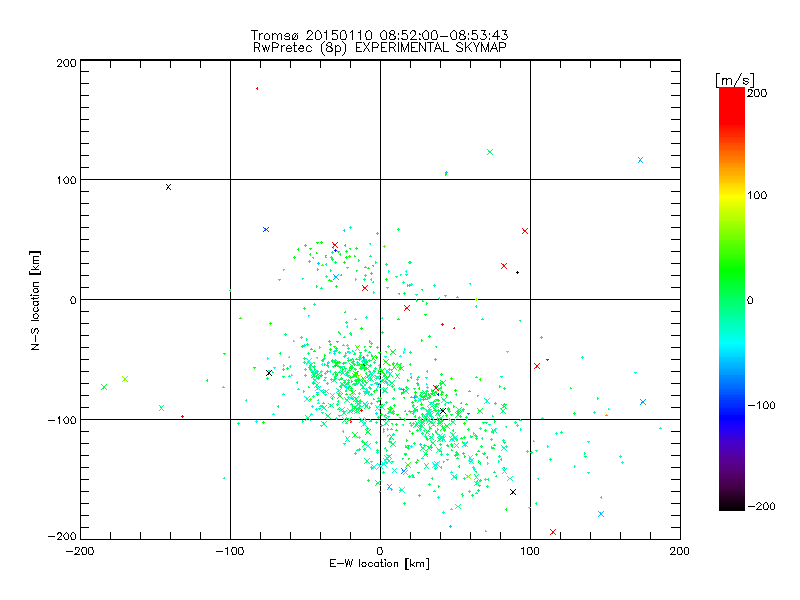Click the 200 tick label on the N-S axis
This screenshot has height=600, width=800.
(x=66, y=63)
